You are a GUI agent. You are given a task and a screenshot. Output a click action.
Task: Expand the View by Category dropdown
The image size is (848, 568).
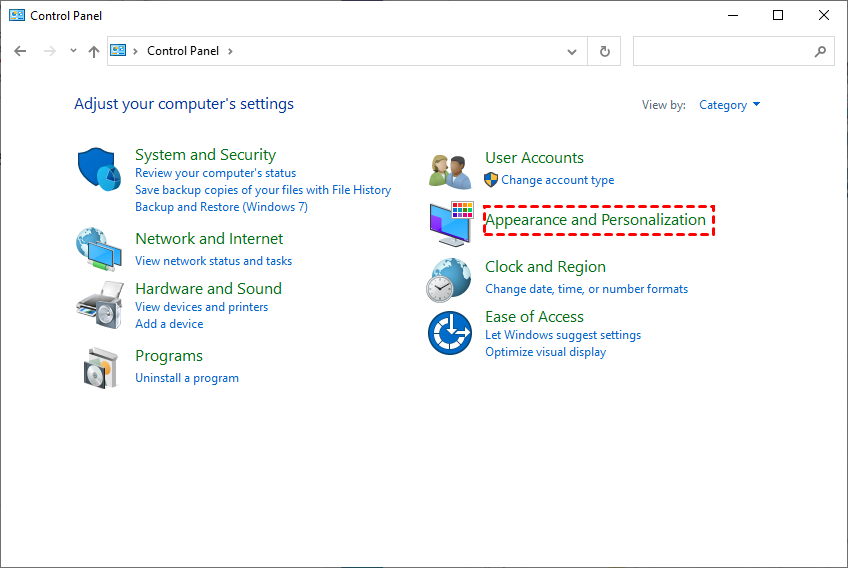coord(730,105)
